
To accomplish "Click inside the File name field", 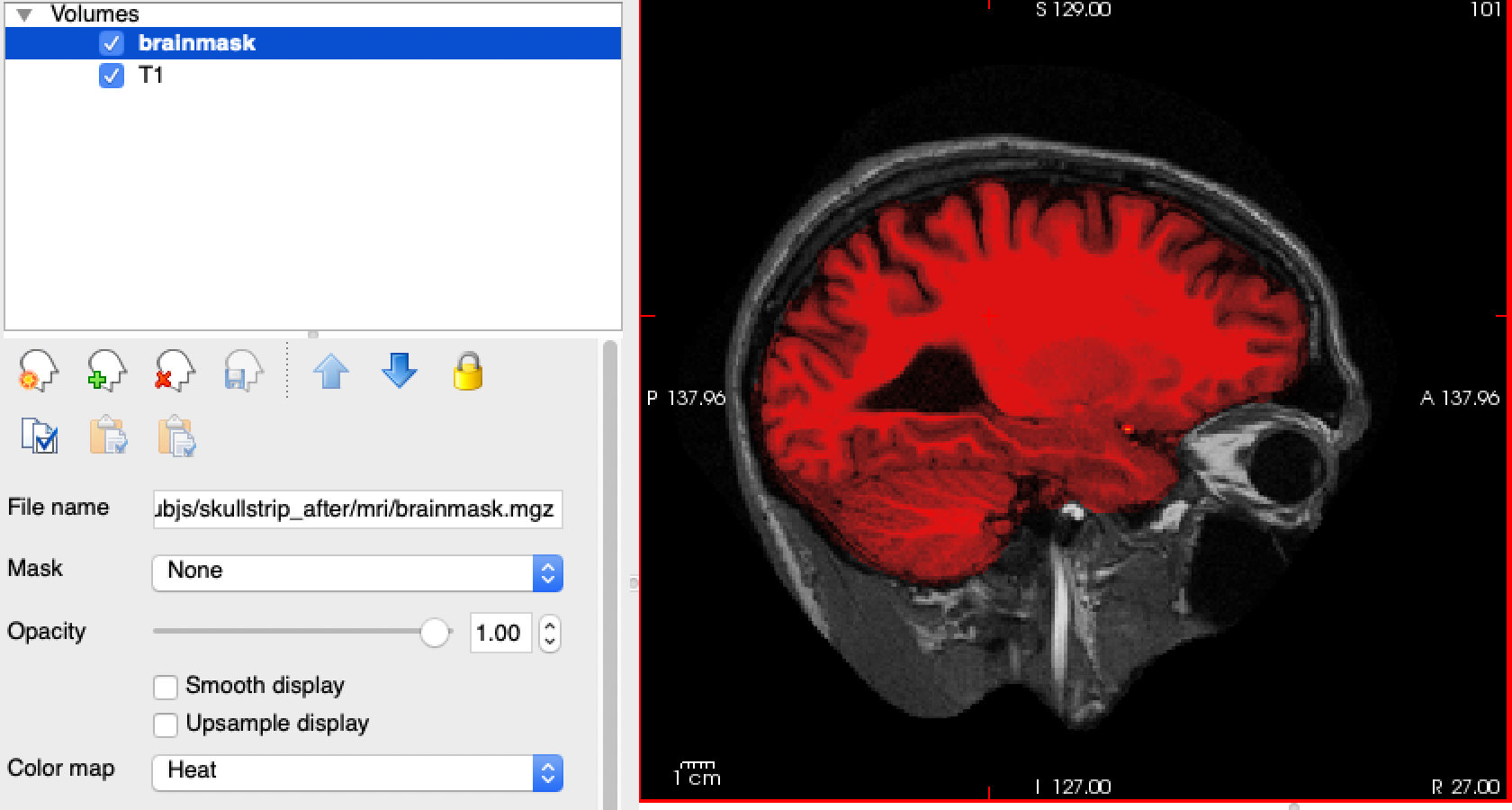I will pos(355,509).
